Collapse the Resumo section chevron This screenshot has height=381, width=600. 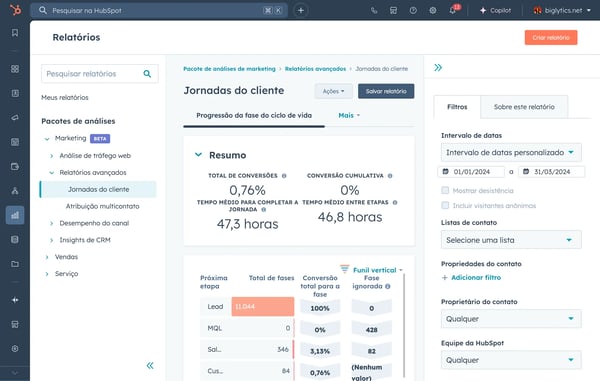pos(198,155)
